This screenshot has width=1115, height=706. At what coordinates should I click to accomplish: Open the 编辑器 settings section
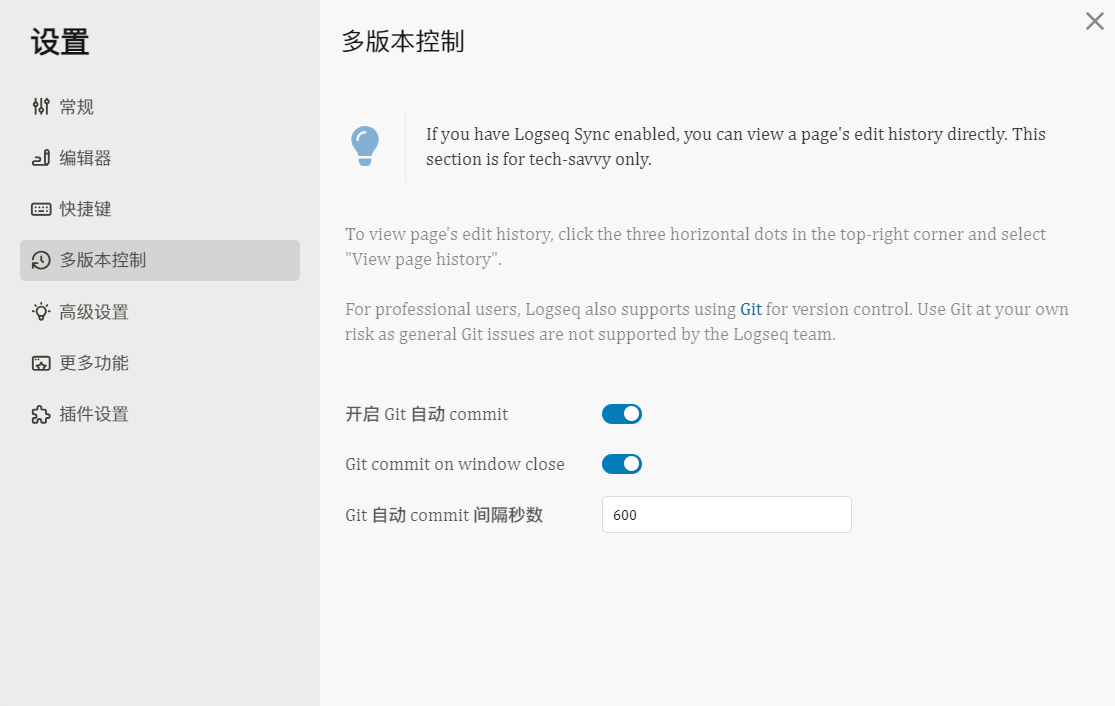[x=80, y=157]
